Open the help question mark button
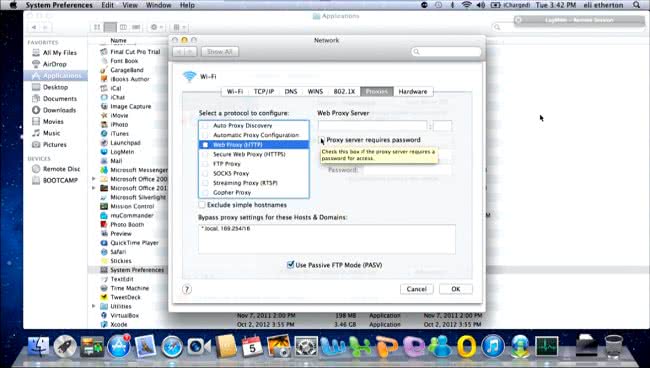Viewport: 650px width, 368px height. click(x=187, y=289)
